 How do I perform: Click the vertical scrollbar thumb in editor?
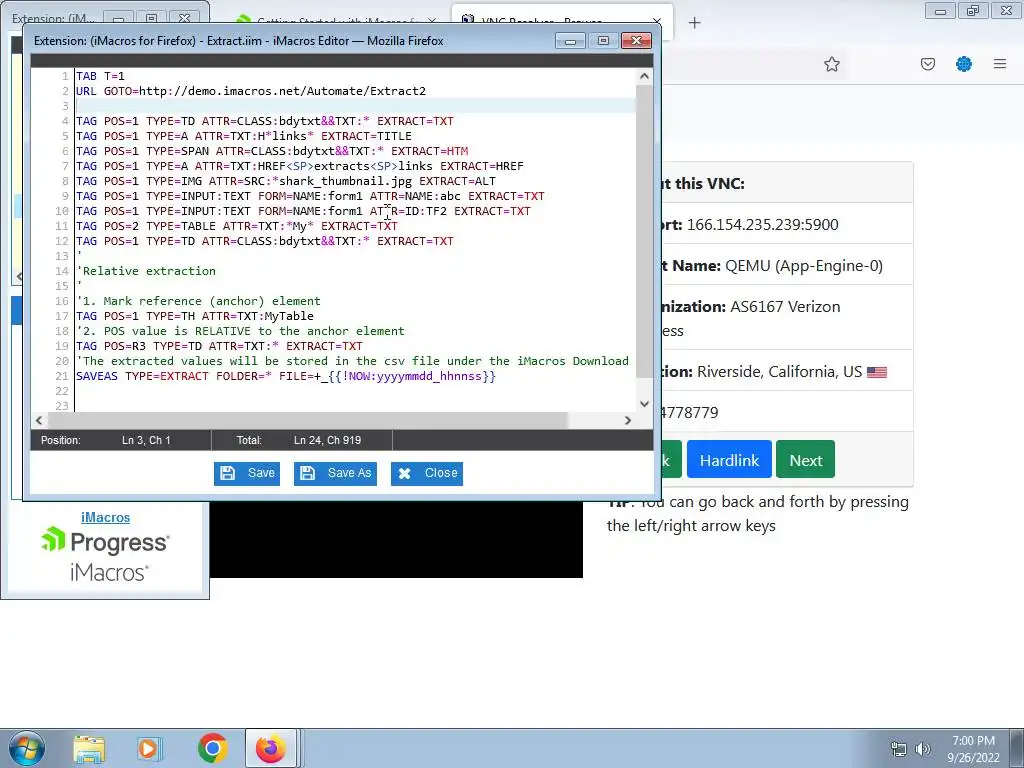click(644, 231)
